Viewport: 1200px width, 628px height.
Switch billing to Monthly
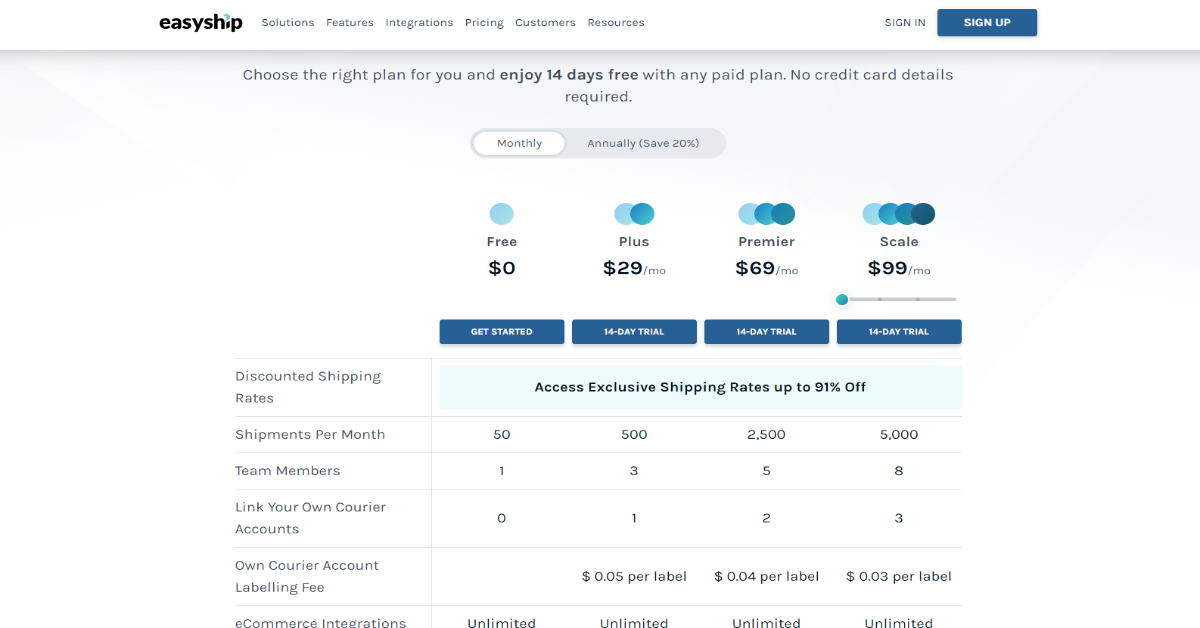click(x=519, y=143)
